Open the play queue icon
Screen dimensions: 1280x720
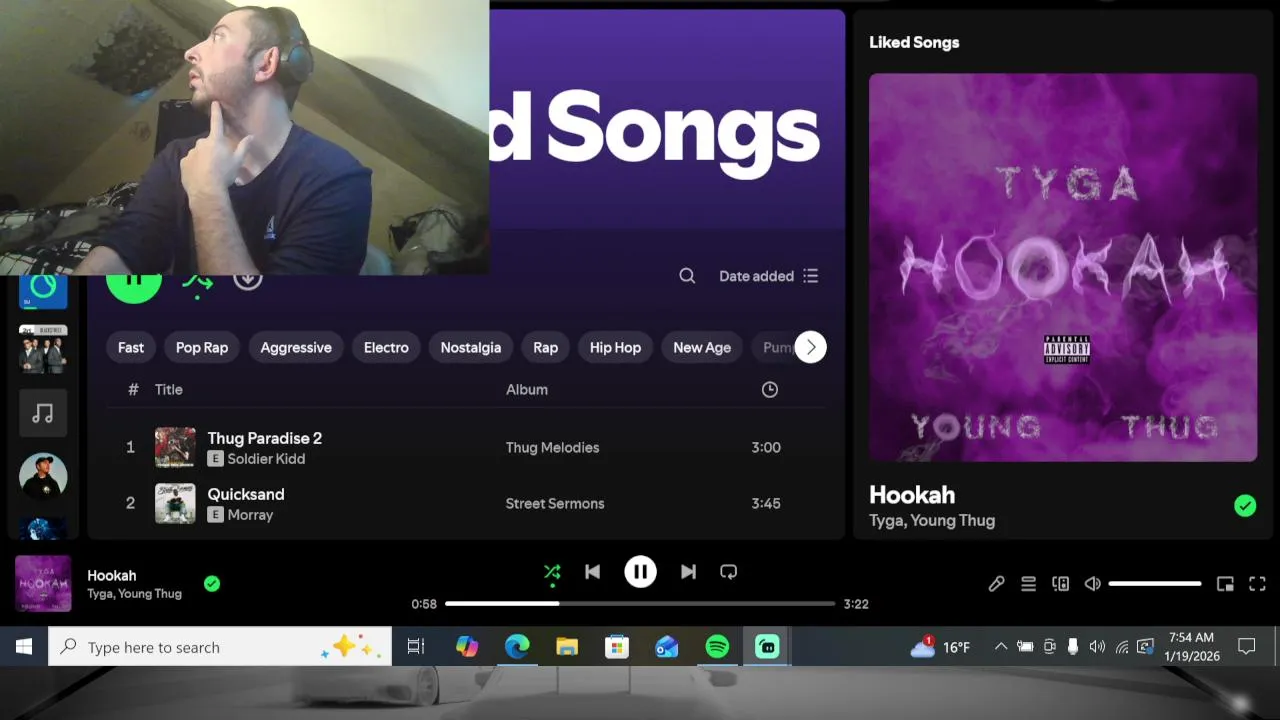pos(1028,584)
